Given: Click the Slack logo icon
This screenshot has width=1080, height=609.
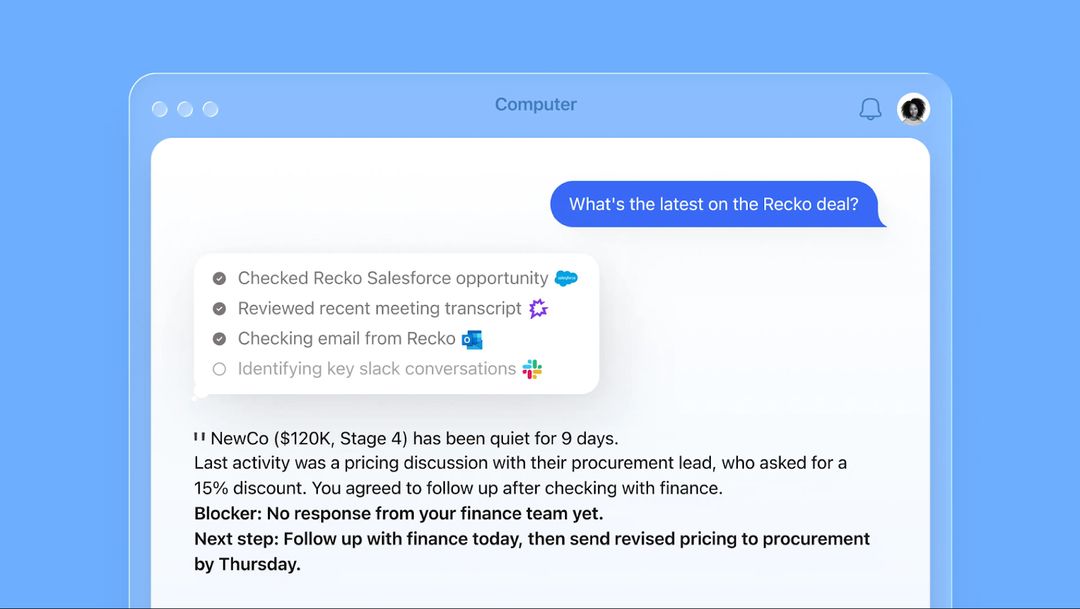Looking at the screenshot, I should pos(532,369).
